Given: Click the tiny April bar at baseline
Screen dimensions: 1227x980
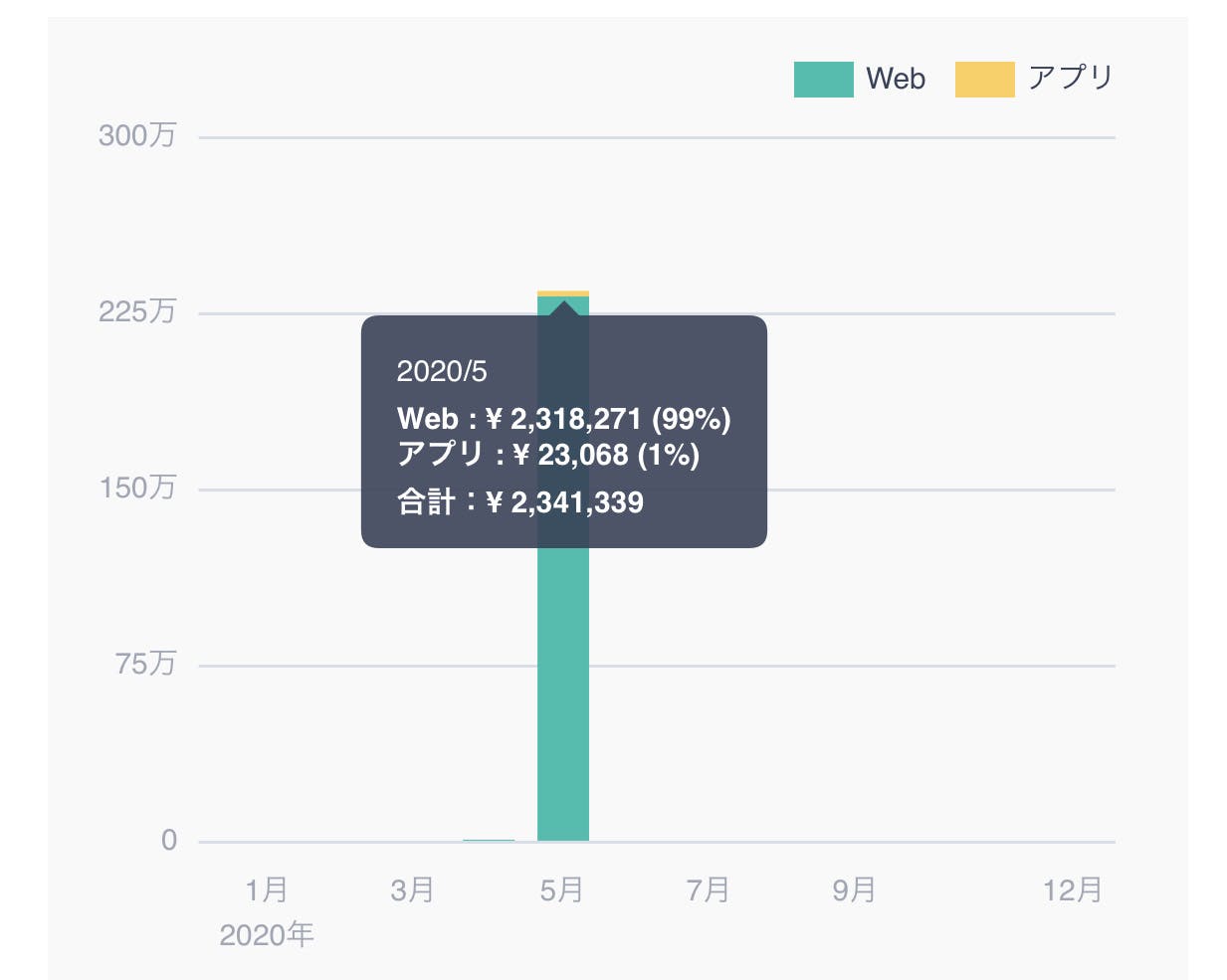Looking at the screenshot, I should click(489, 841).
